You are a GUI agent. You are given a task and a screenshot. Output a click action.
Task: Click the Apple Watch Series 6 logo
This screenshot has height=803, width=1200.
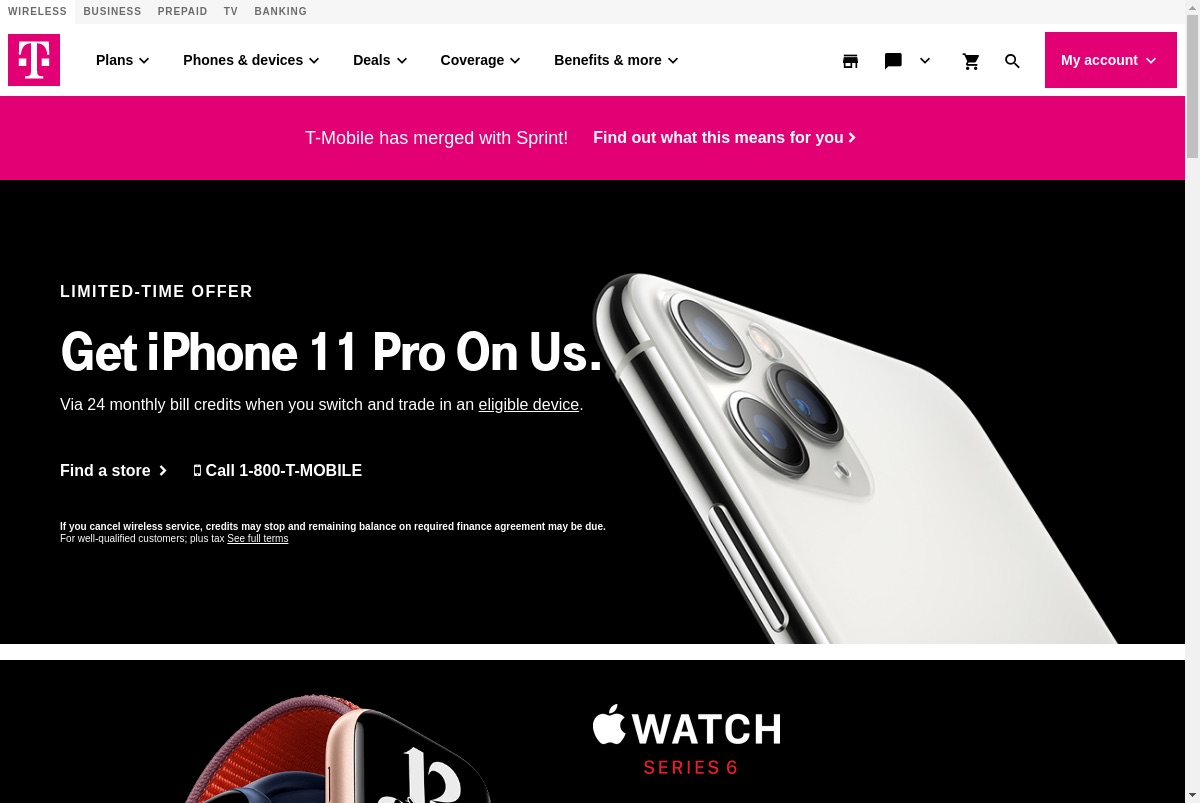pyautogui.click(x=686, y=740)
